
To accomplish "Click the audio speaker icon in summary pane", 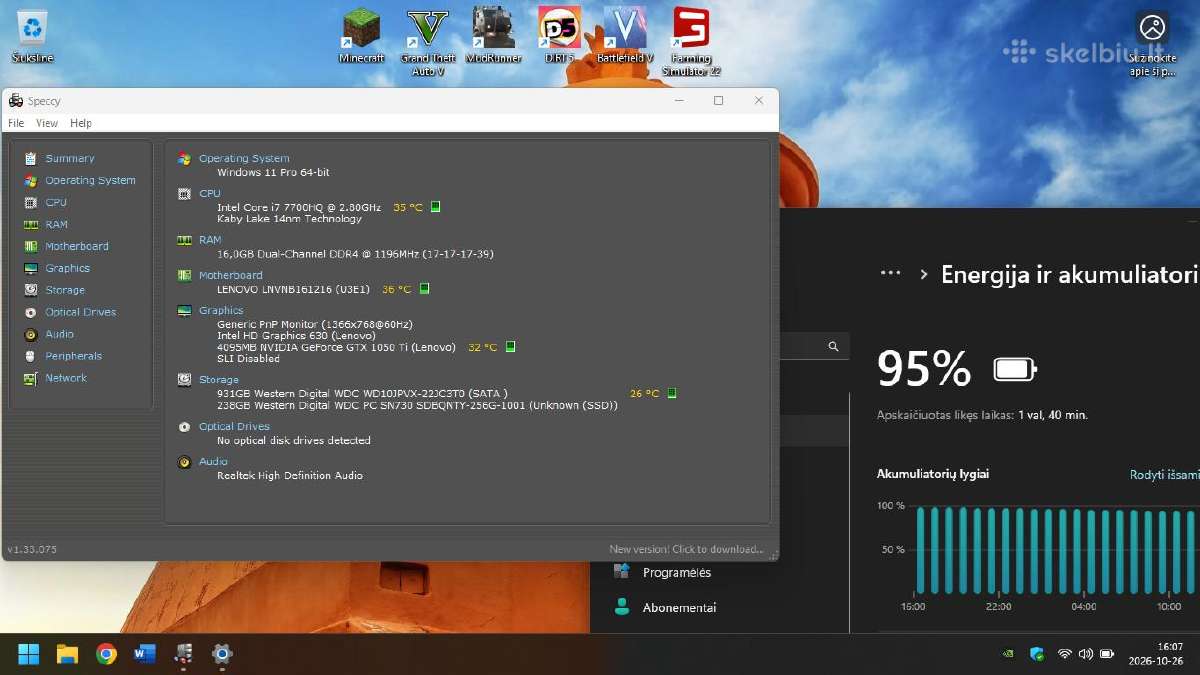I will click(184, 462).
